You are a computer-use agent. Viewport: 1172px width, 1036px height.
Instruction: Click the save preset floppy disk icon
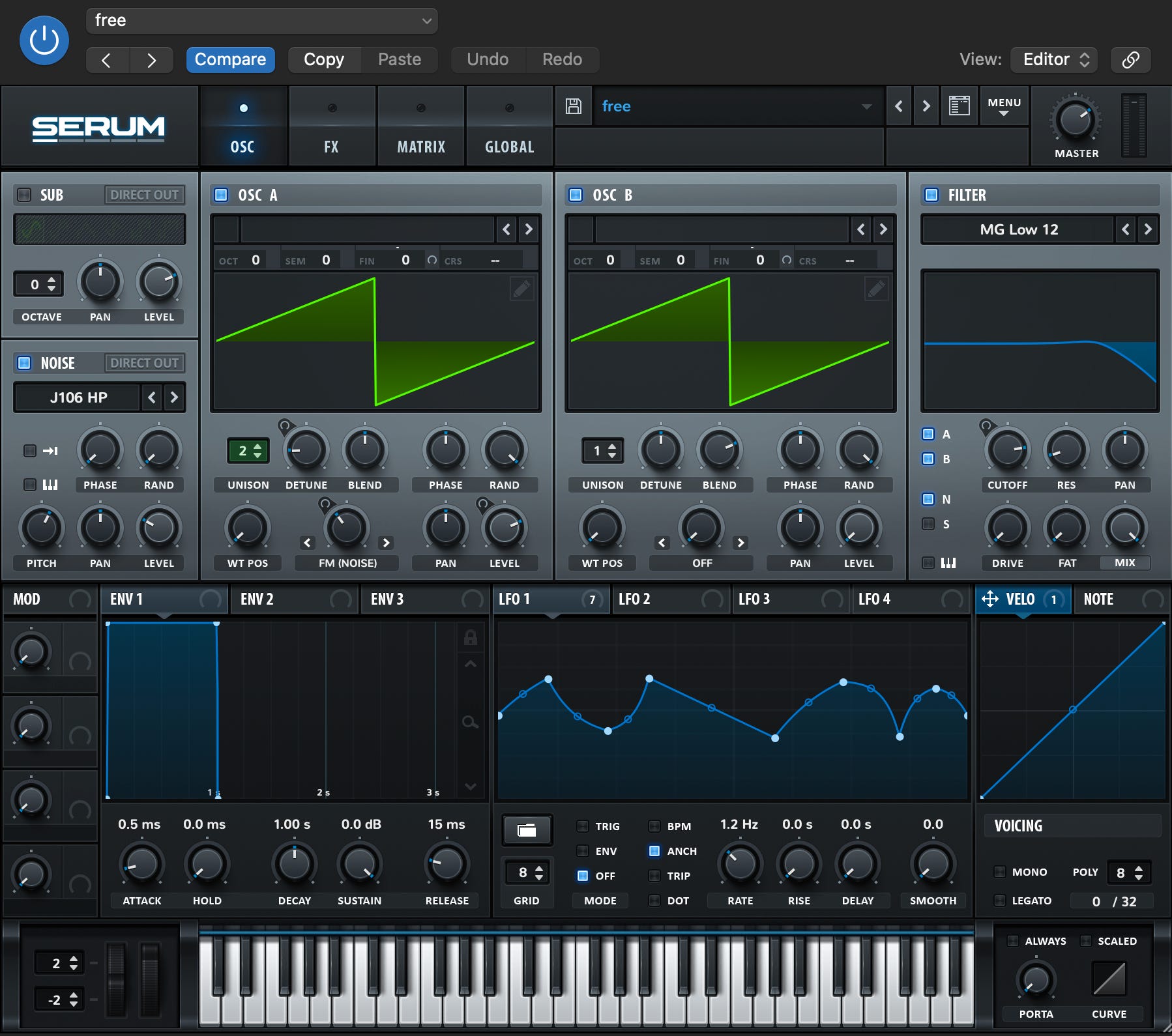[x=574, y=106]
